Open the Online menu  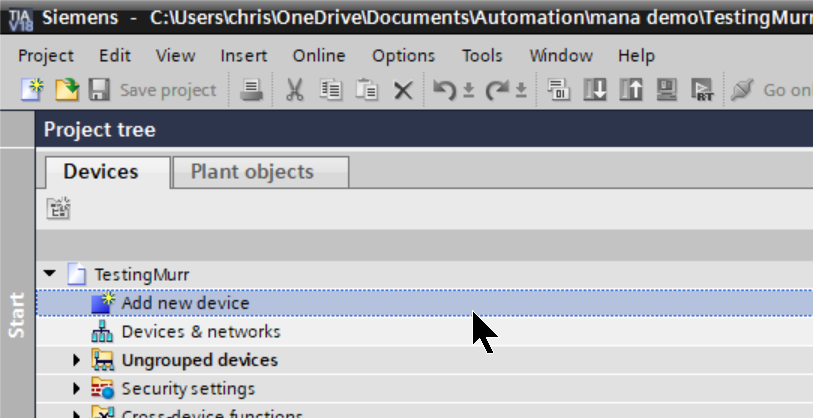coord(319,55)
